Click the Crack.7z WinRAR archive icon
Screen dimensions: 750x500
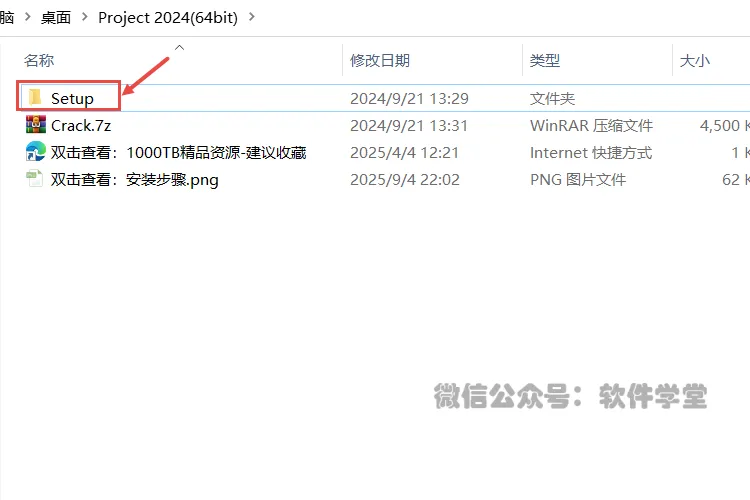point(36,124)
